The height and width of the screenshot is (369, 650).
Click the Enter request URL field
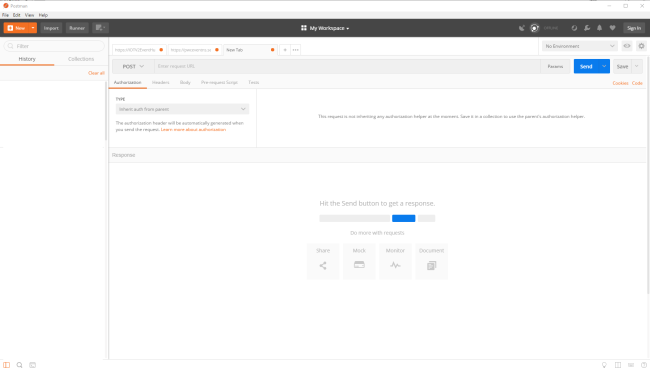click(x=347, y=66)
